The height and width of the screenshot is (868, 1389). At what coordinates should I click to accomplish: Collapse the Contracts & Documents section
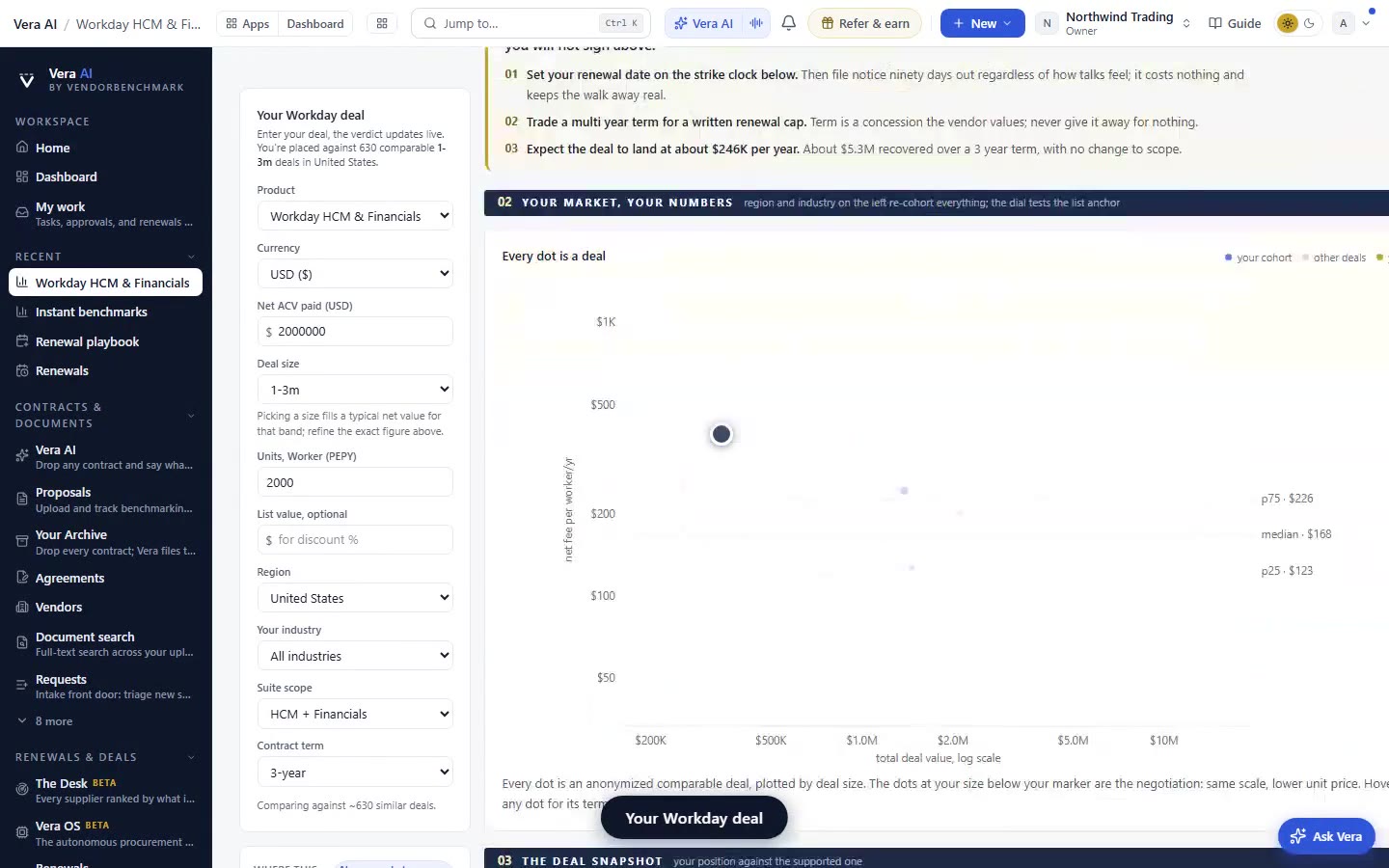click(191, 416)
